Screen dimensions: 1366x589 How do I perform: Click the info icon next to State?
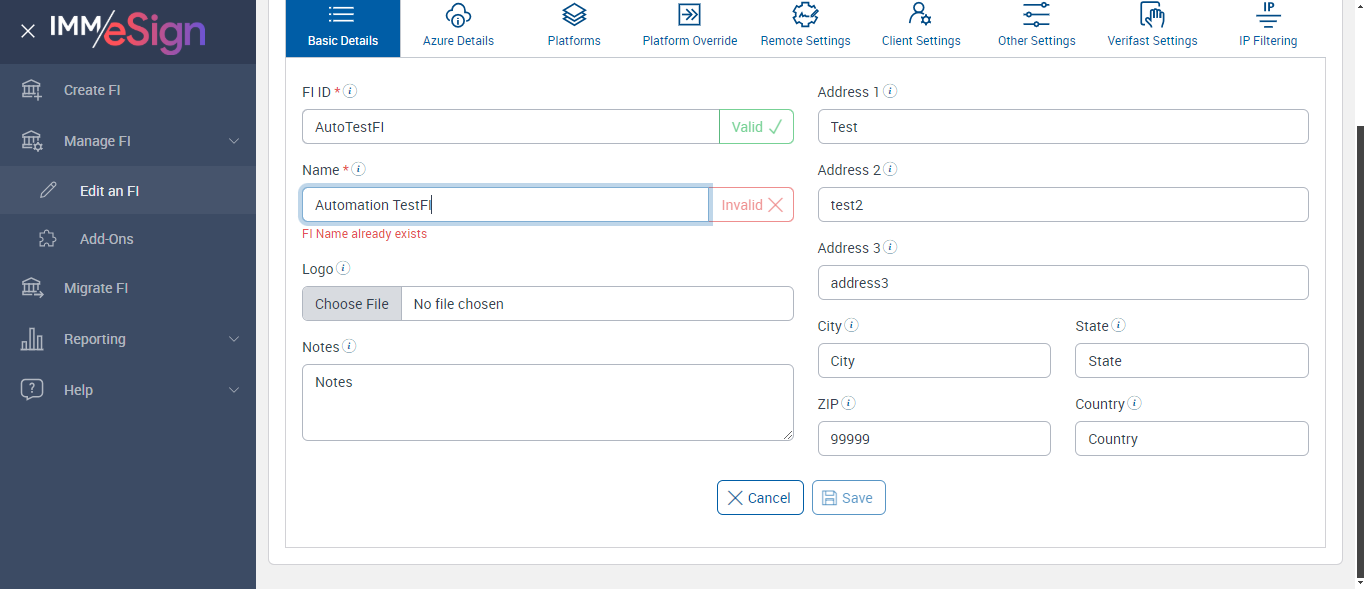pos(1119,325)
